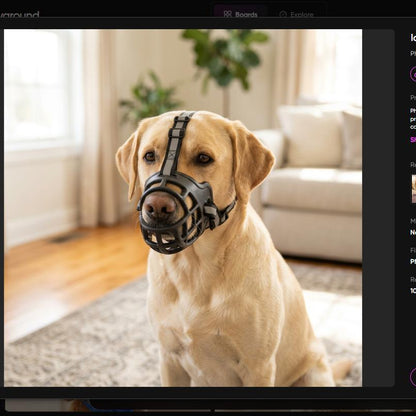Click the dark gray padding right of the image
The height and width of the screenshot is (416, 416).
pyautogui.click(x=378, y=208)
